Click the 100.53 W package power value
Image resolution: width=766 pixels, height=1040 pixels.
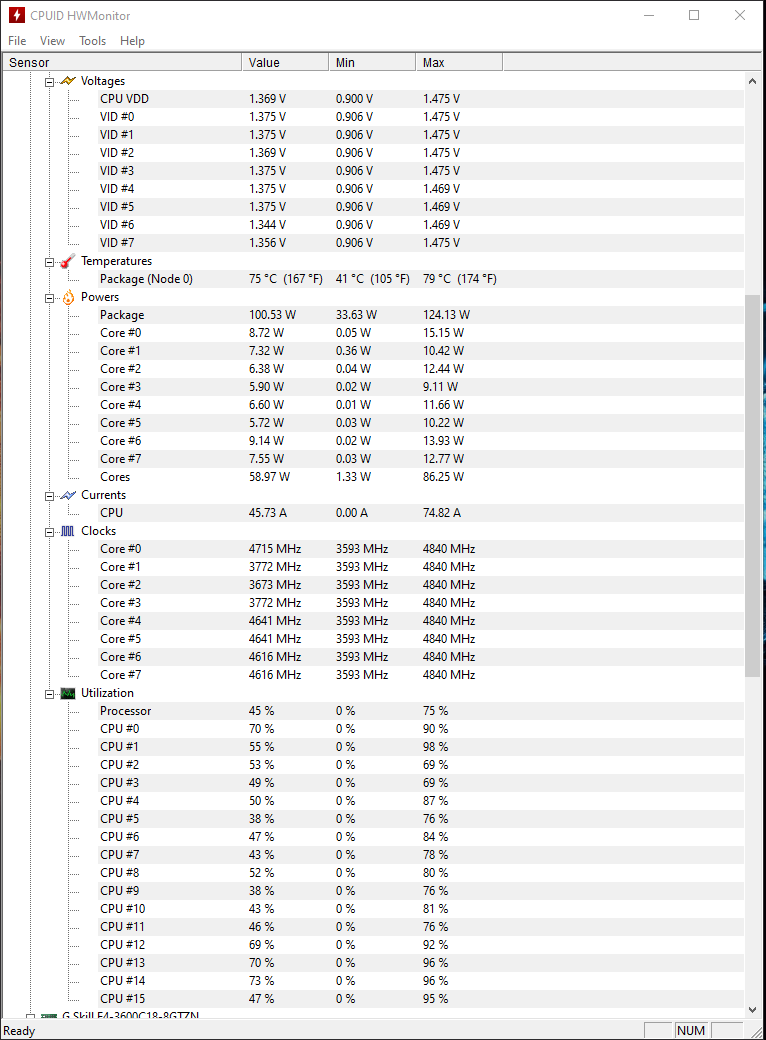click(272, 314)
